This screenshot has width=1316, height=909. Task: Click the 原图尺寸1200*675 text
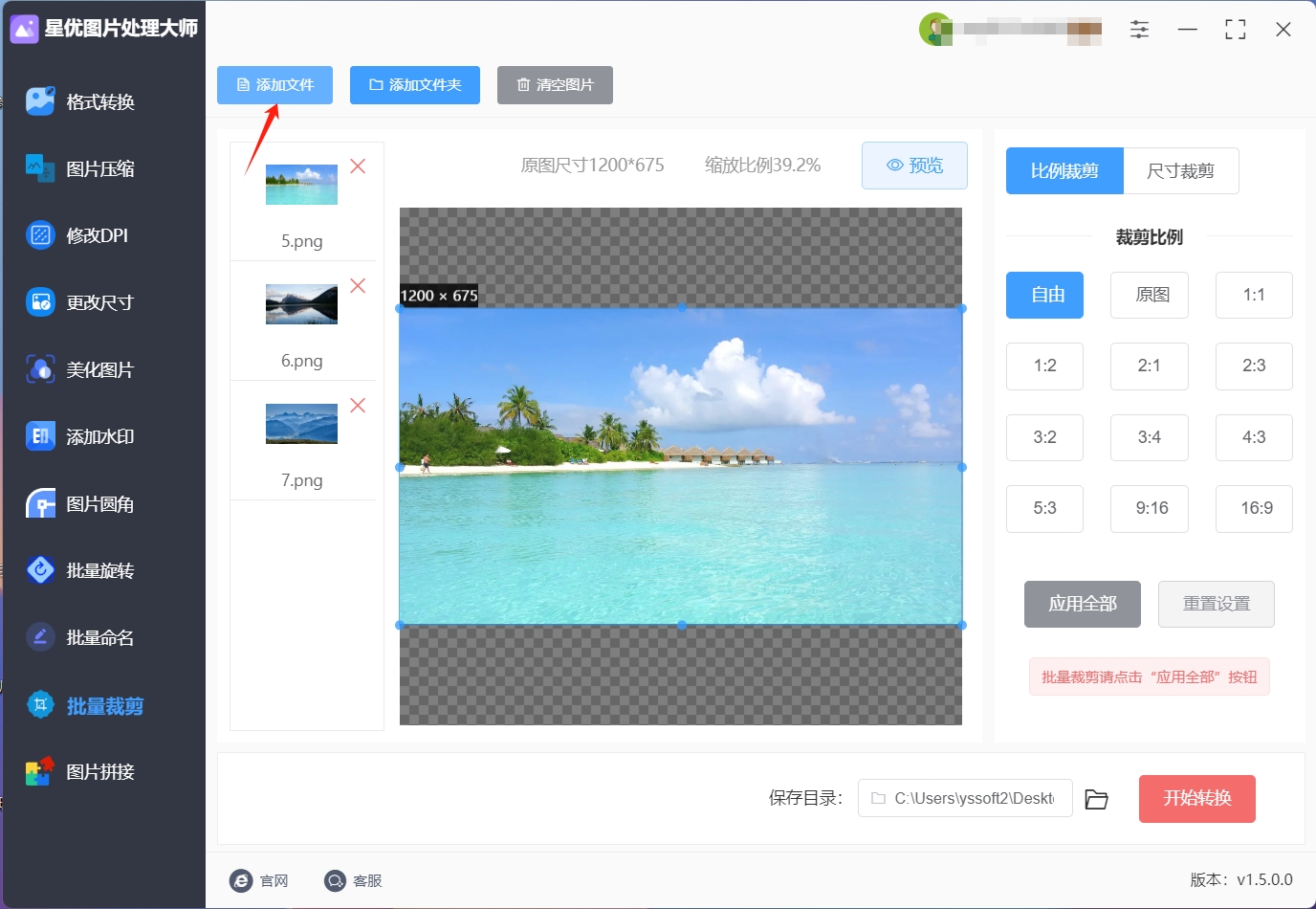pos(592,166)
